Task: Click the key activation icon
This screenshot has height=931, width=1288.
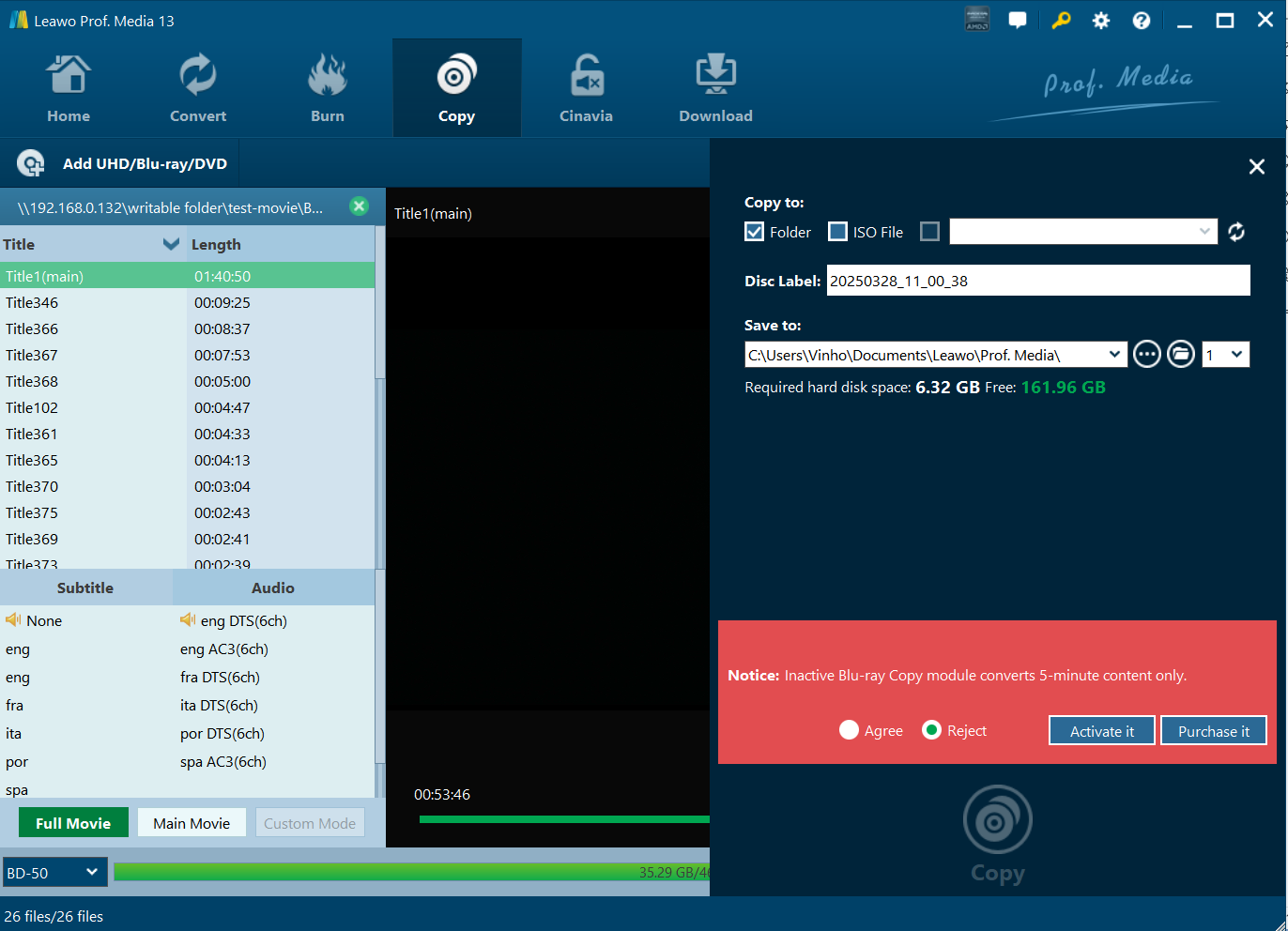Action: (x=1061, y=20)
